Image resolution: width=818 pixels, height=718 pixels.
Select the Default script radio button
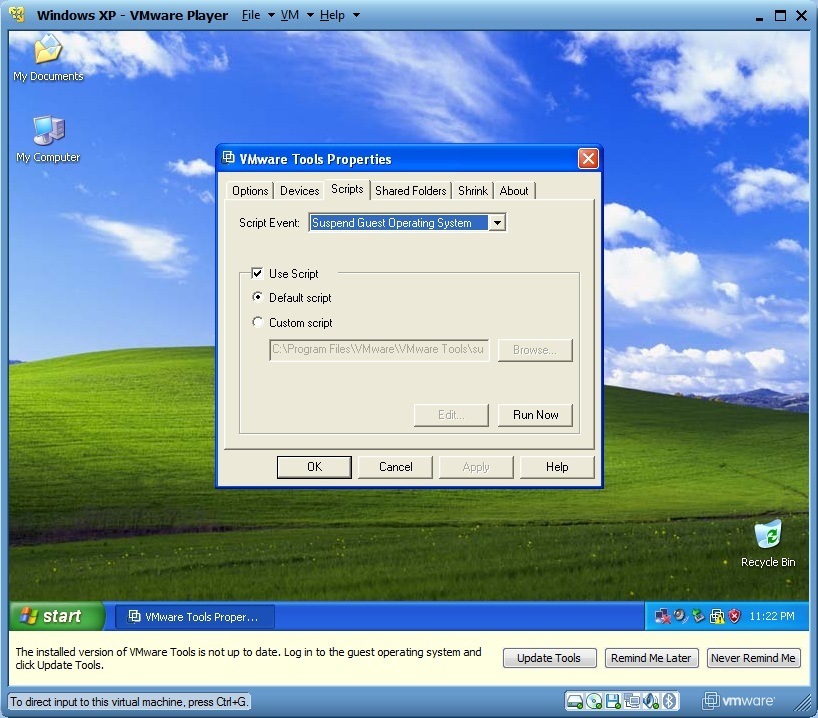pyautogui.click(x=257, y=297)
